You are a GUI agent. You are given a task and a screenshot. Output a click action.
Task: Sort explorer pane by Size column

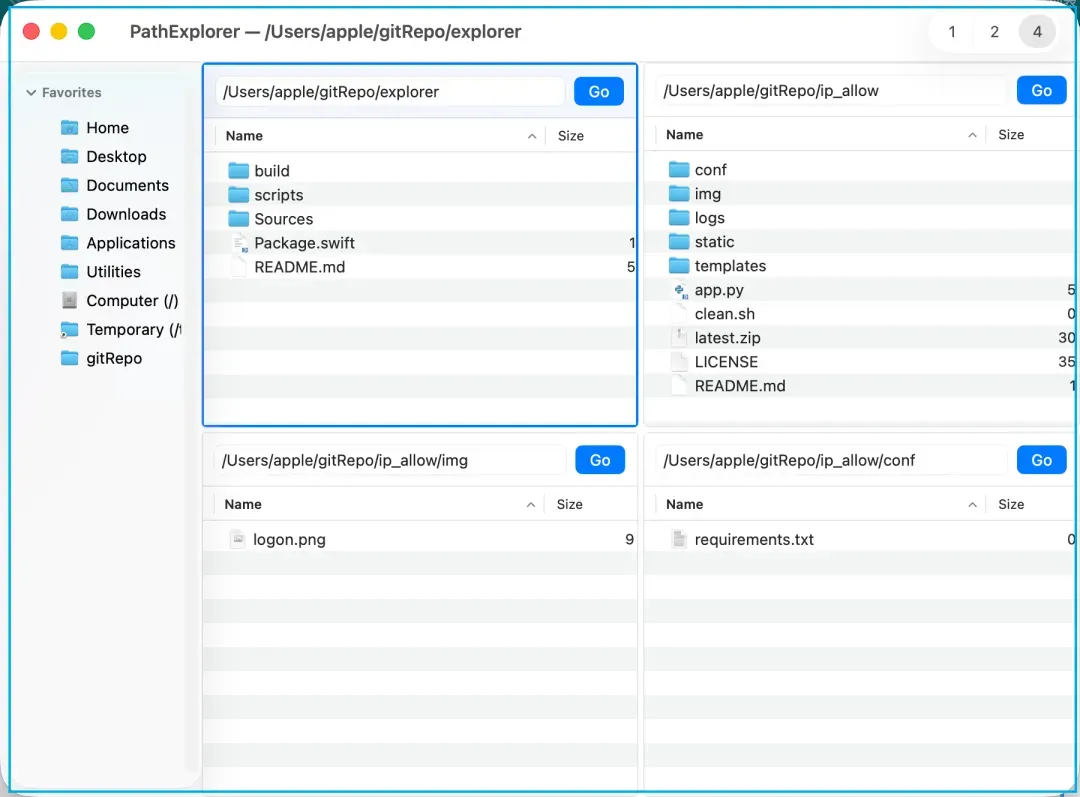tap(571, 136)
